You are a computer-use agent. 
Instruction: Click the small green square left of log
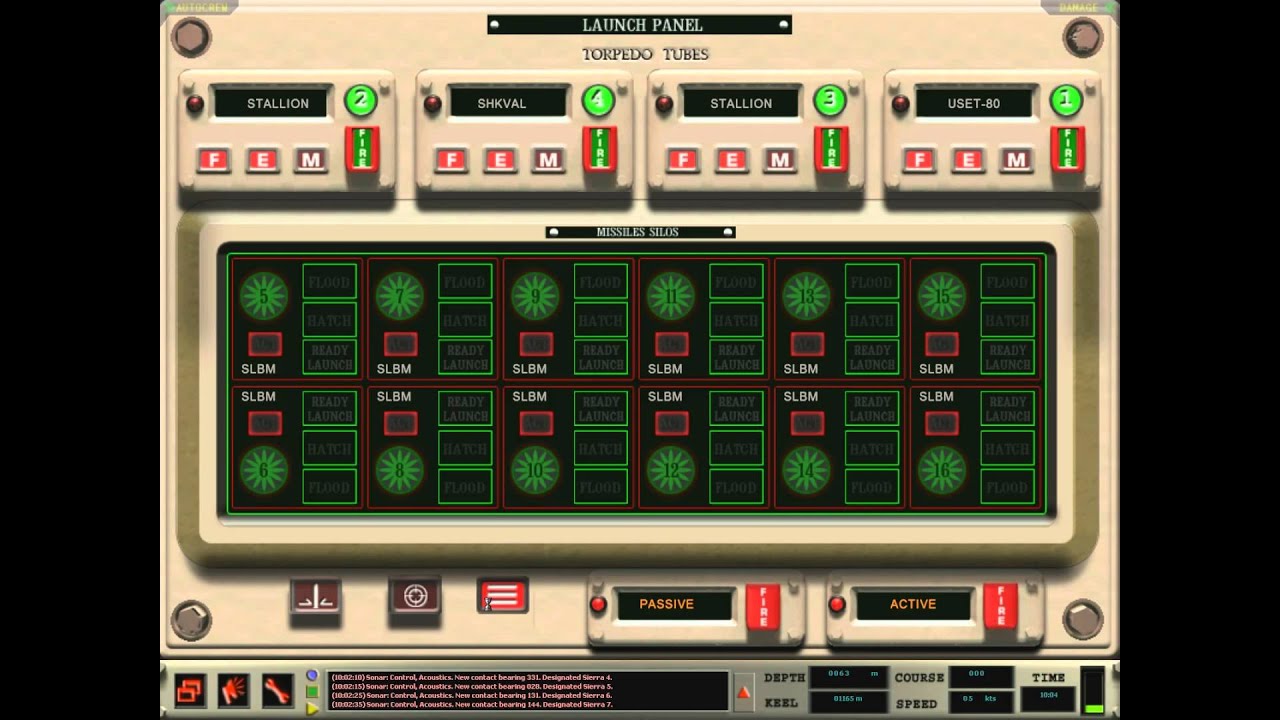pos(312,692)
